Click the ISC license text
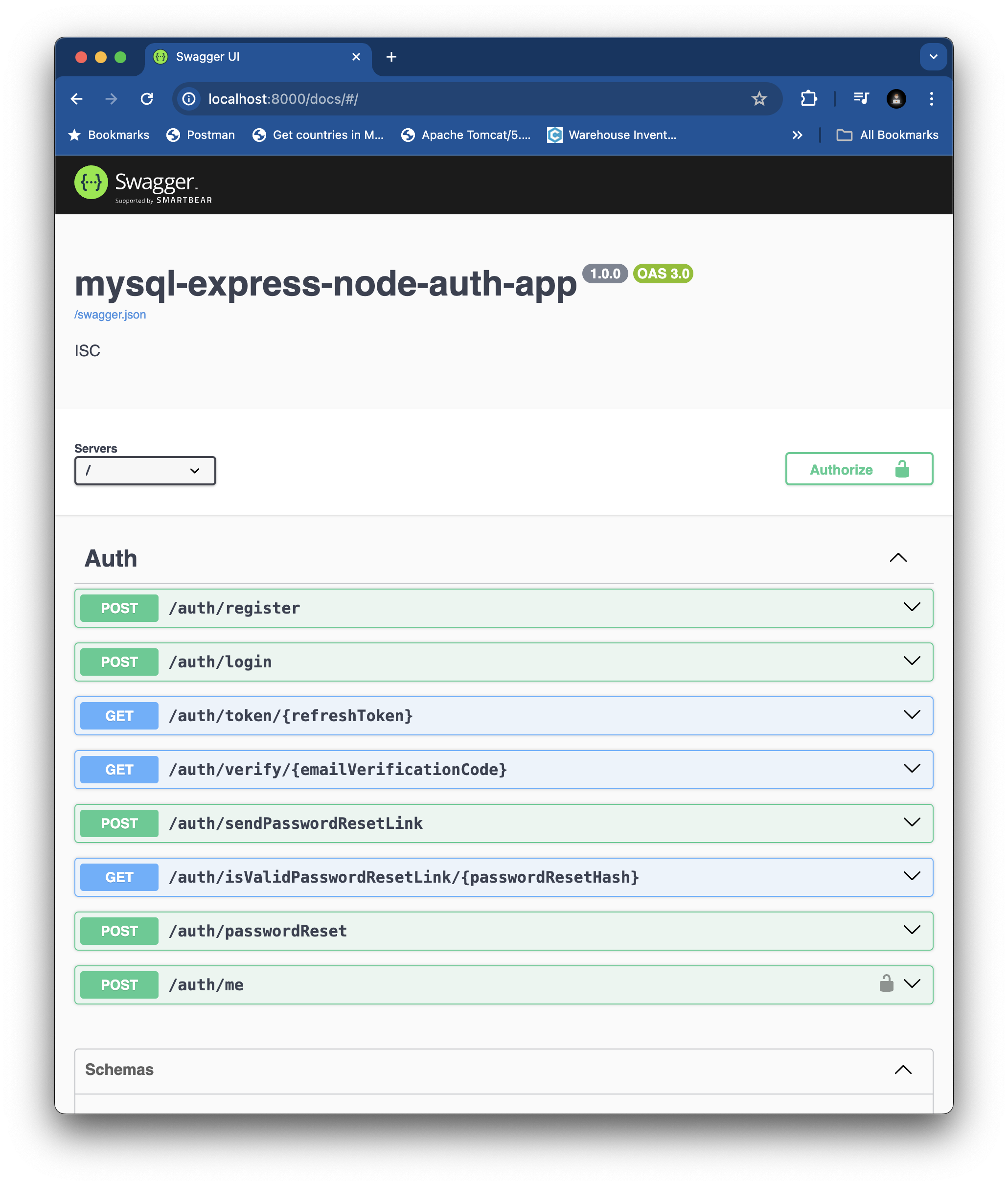The image size is (1008, 1186). point(88,351)
